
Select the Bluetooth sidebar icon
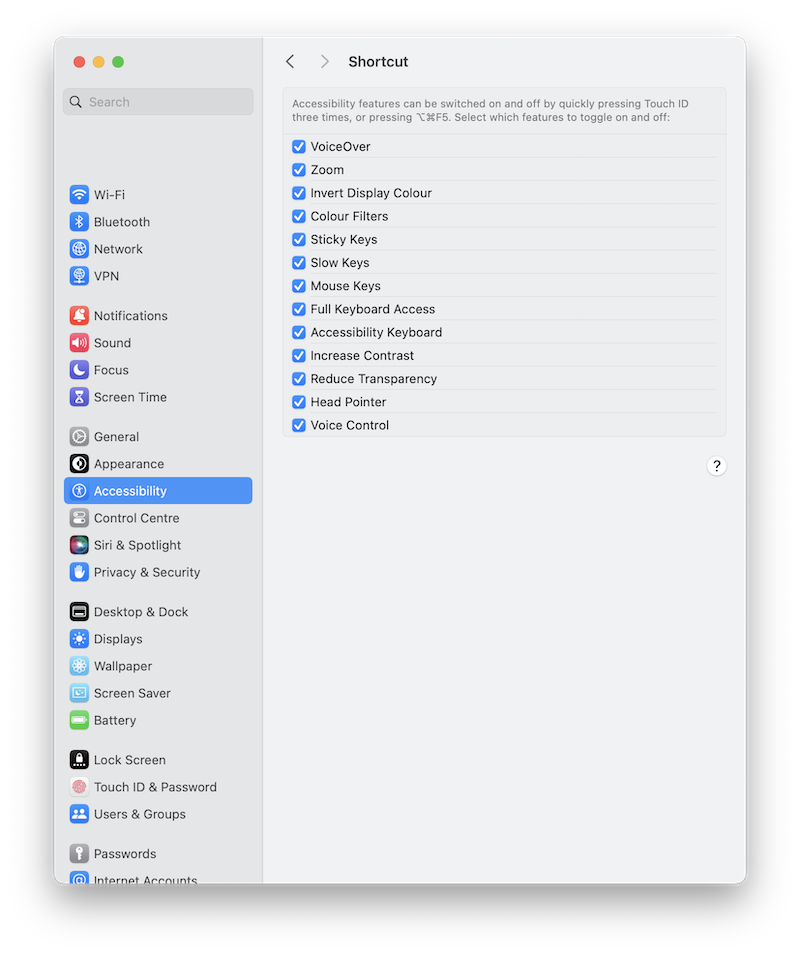coord(80,221)
